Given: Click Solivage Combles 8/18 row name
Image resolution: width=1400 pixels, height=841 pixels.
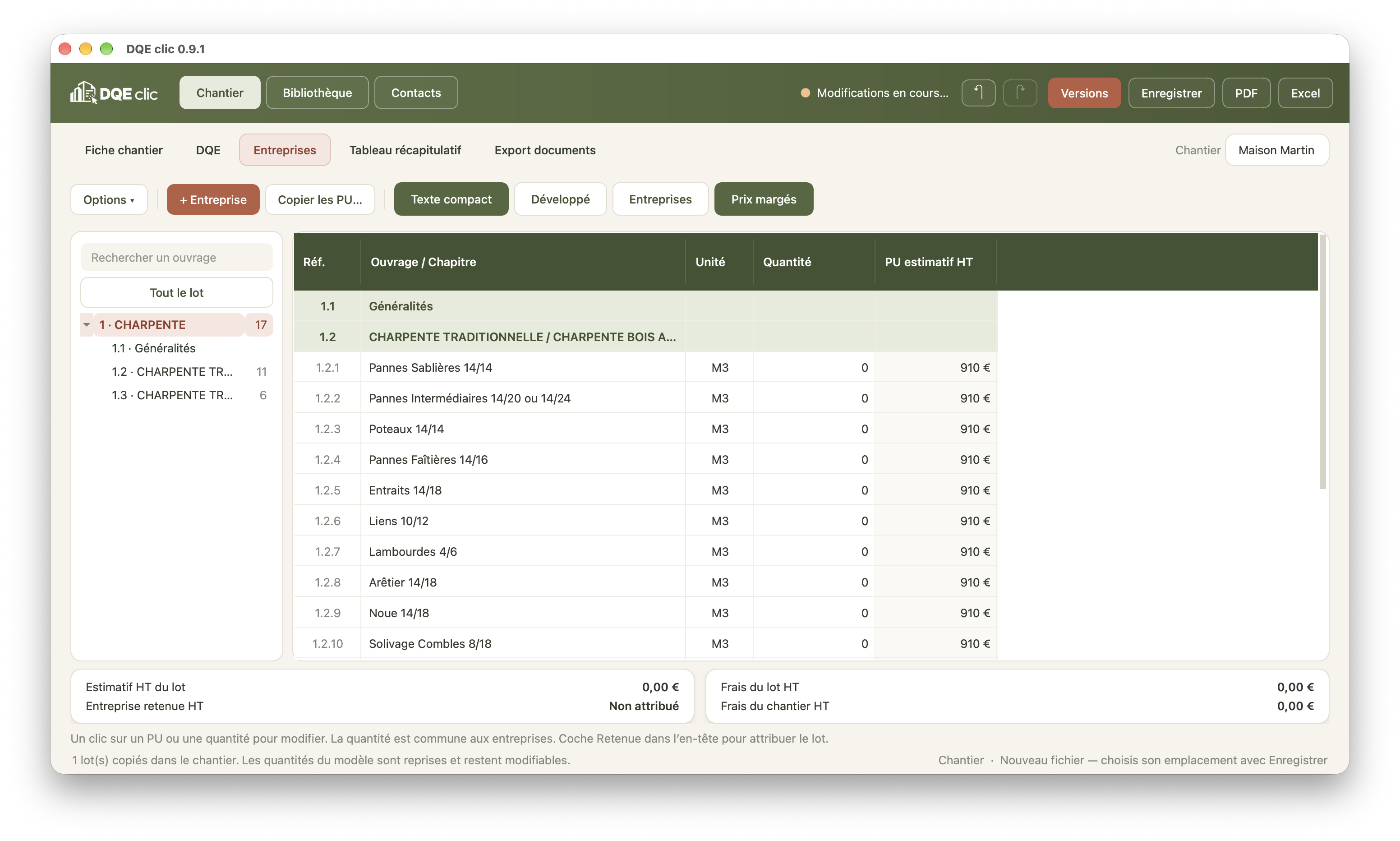Looking at the screenshot, I should [x=430, y=643].
